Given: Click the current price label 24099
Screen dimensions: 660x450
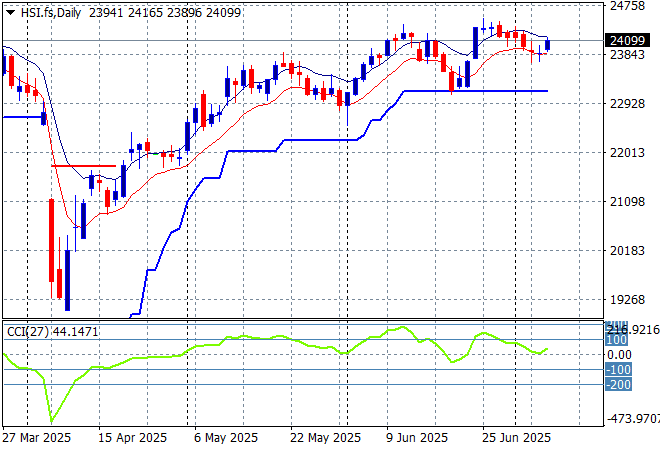Looking at the screenshot, I should tap(627, 40).
